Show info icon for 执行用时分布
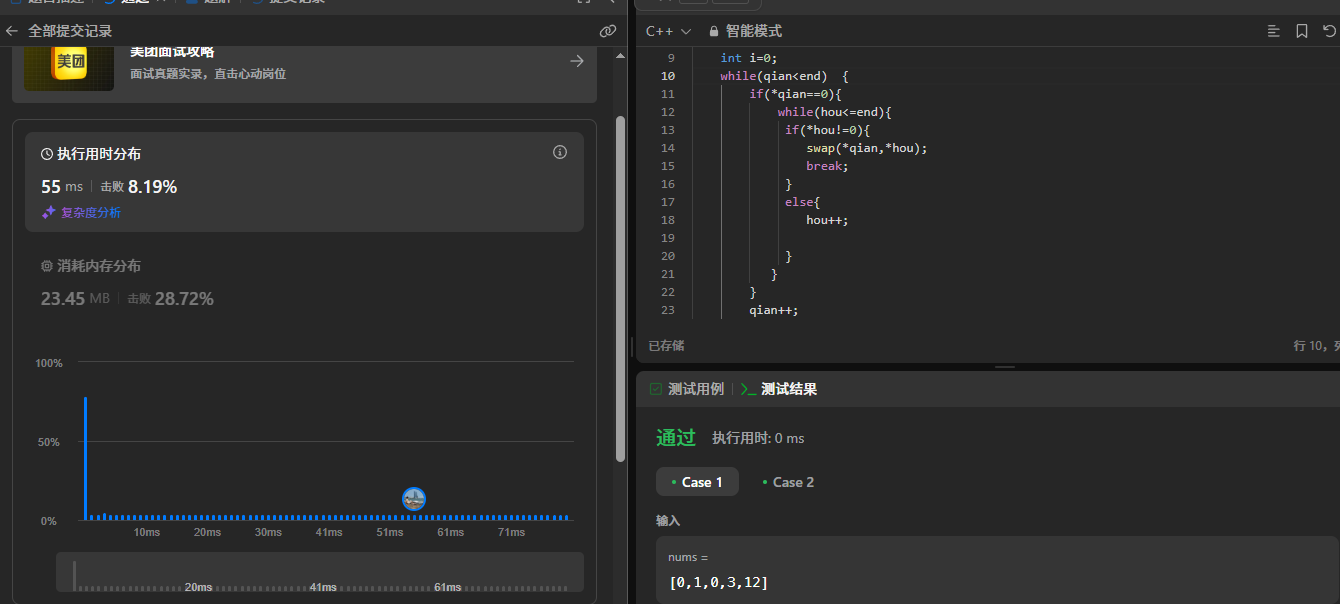 [x=560, y=153]
